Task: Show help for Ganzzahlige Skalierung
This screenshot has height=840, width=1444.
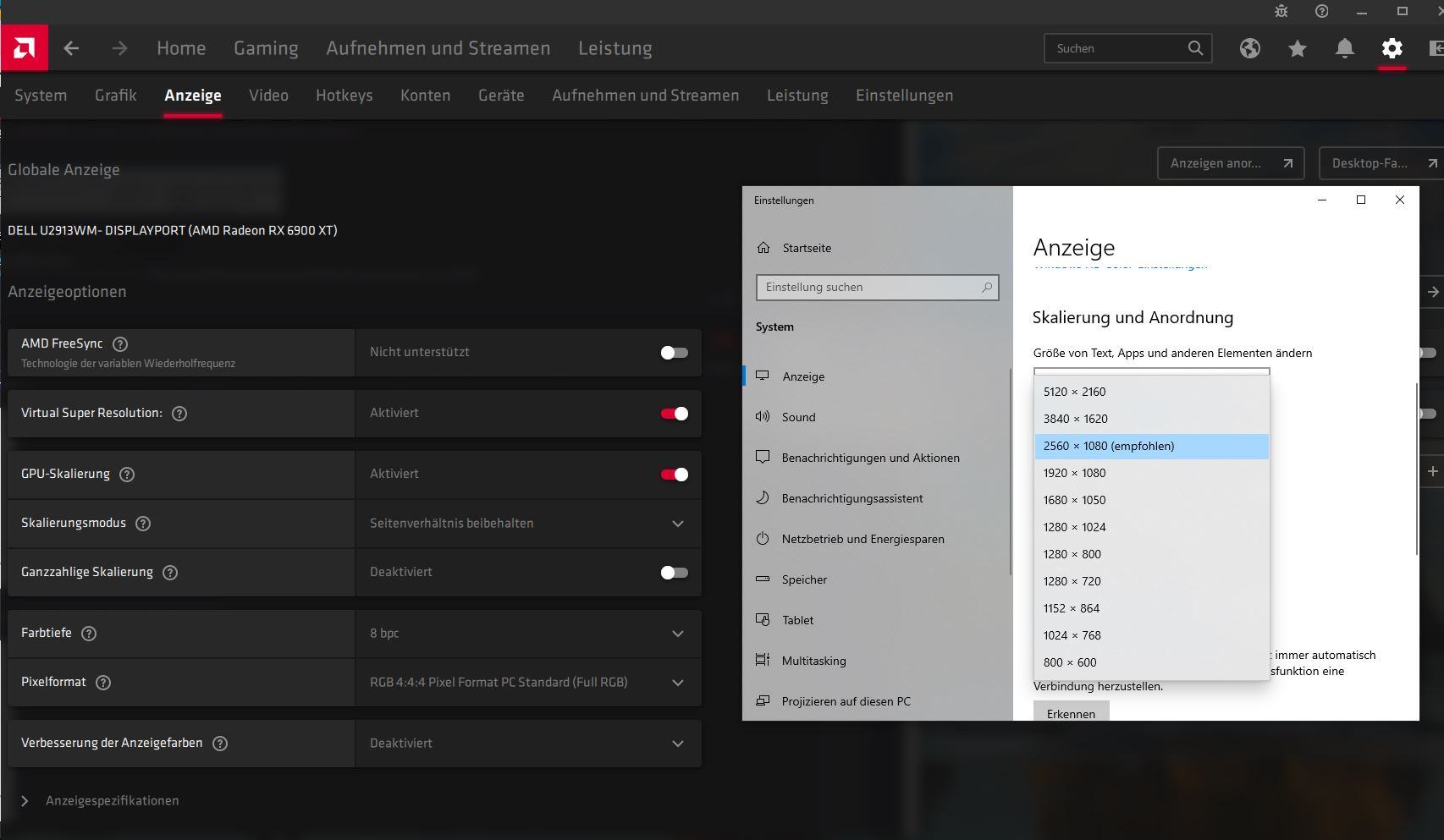Action: [x=170, y=573]
